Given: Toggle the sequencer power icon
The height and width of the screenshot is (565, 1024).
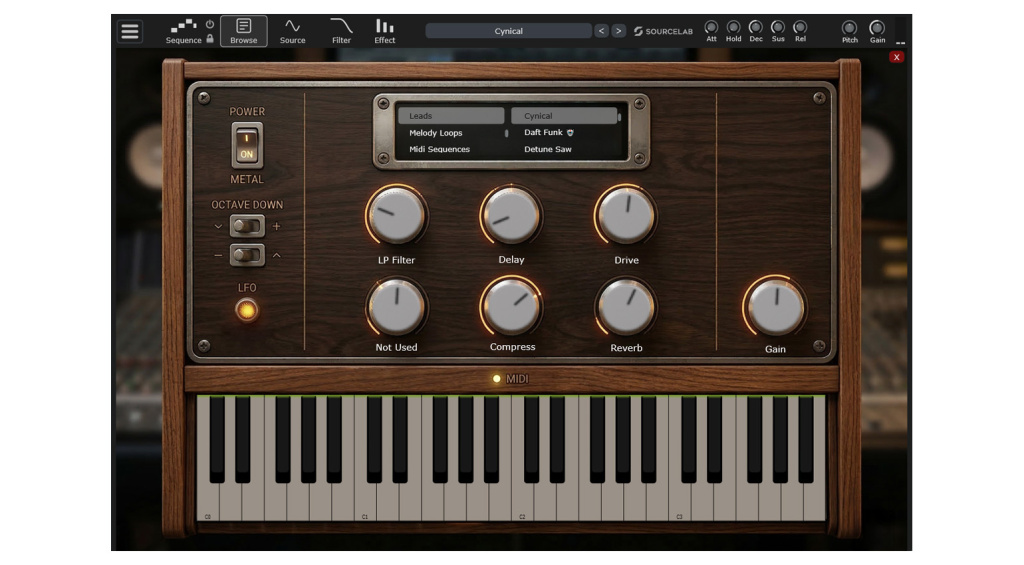Looking at the screenshot, I should pyautogui.click(x=210, y=24).
